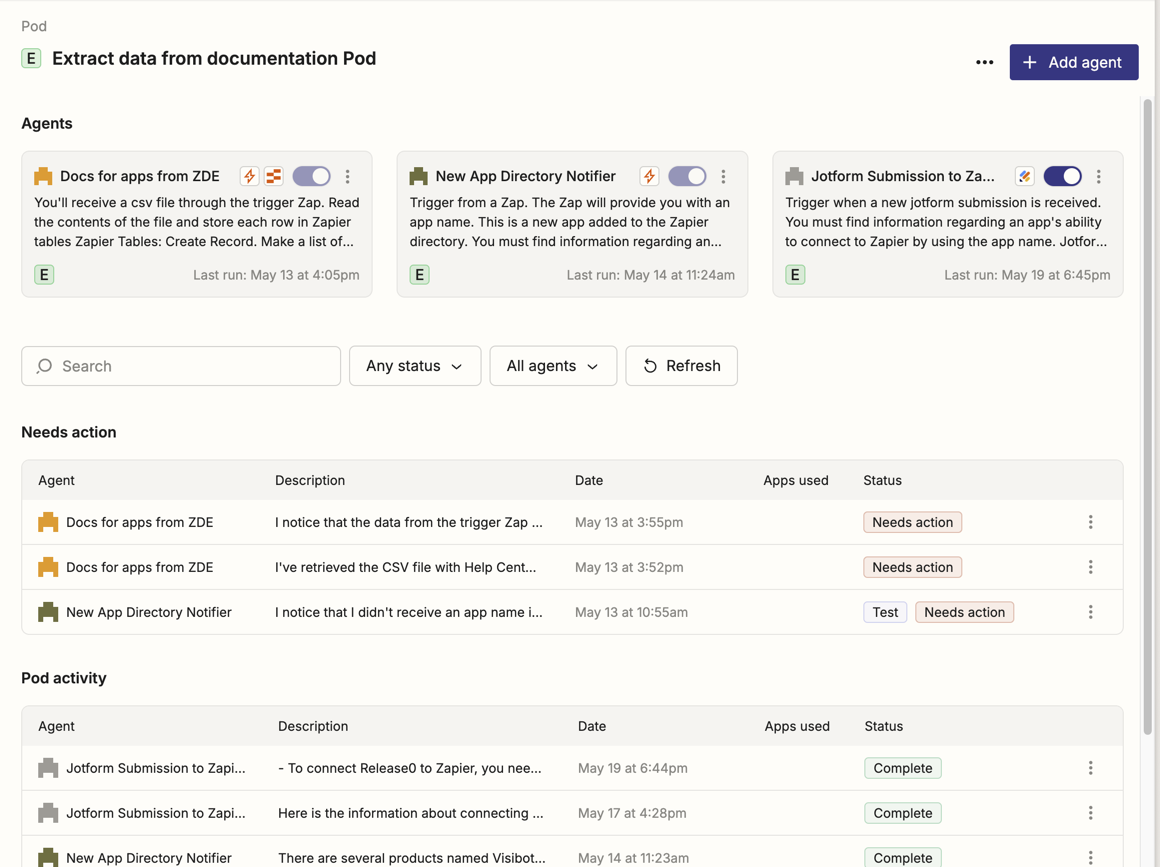Open the All agents dropdown
1160x867 pixels.
click(553, 366)
